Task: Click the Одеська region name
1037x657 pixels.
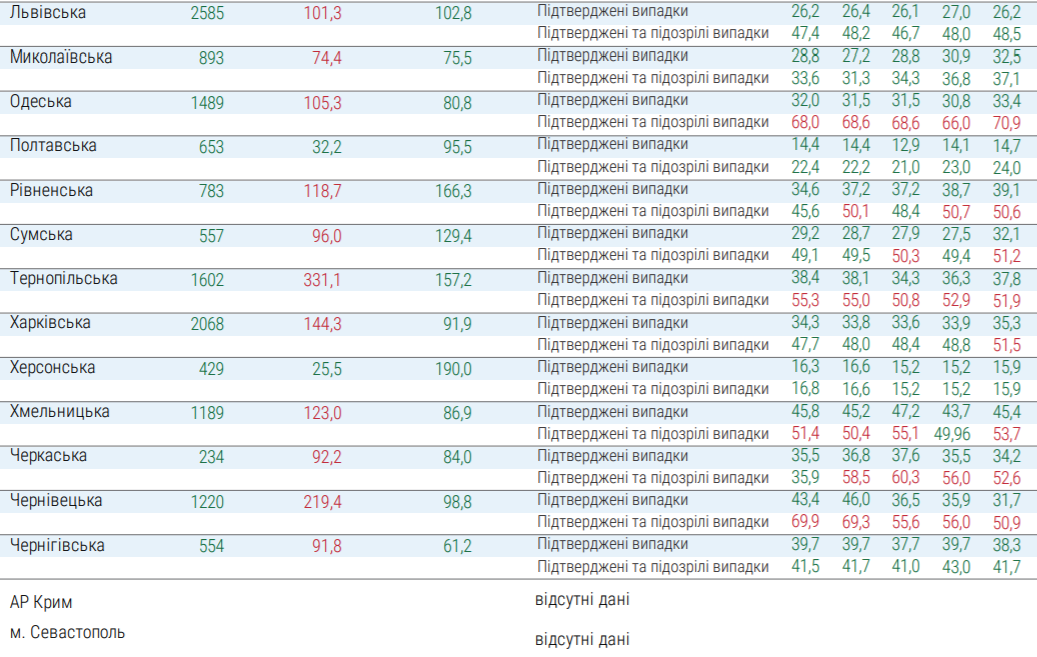Action: coord(41,101)
